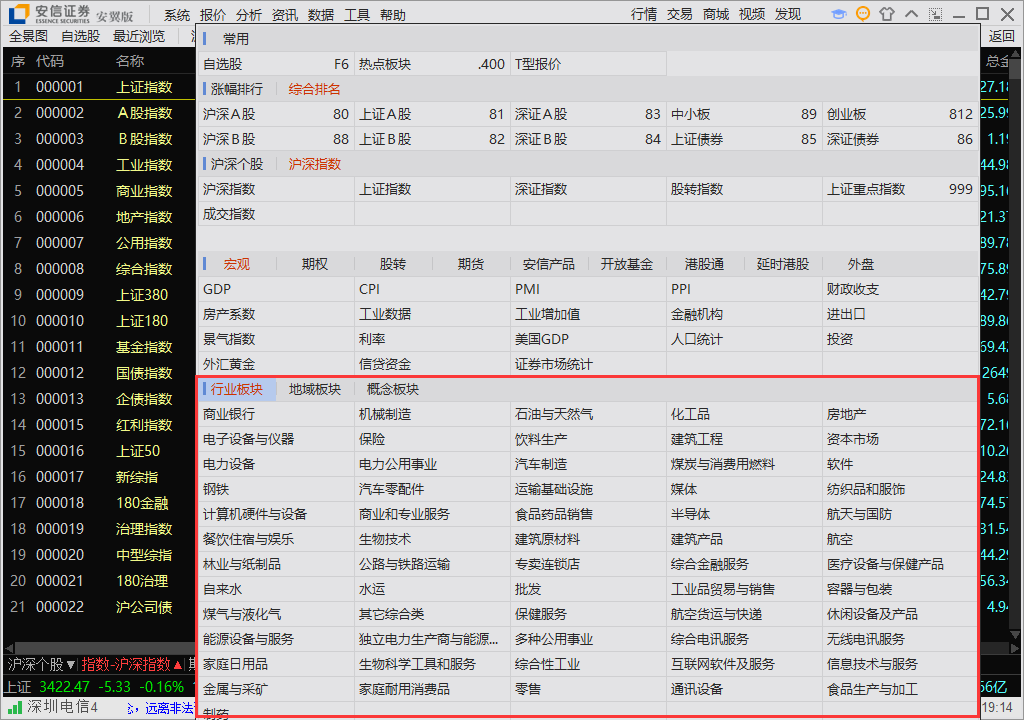Select the 最近浏览 tab

pyautogui.click(x=139, y=37)
